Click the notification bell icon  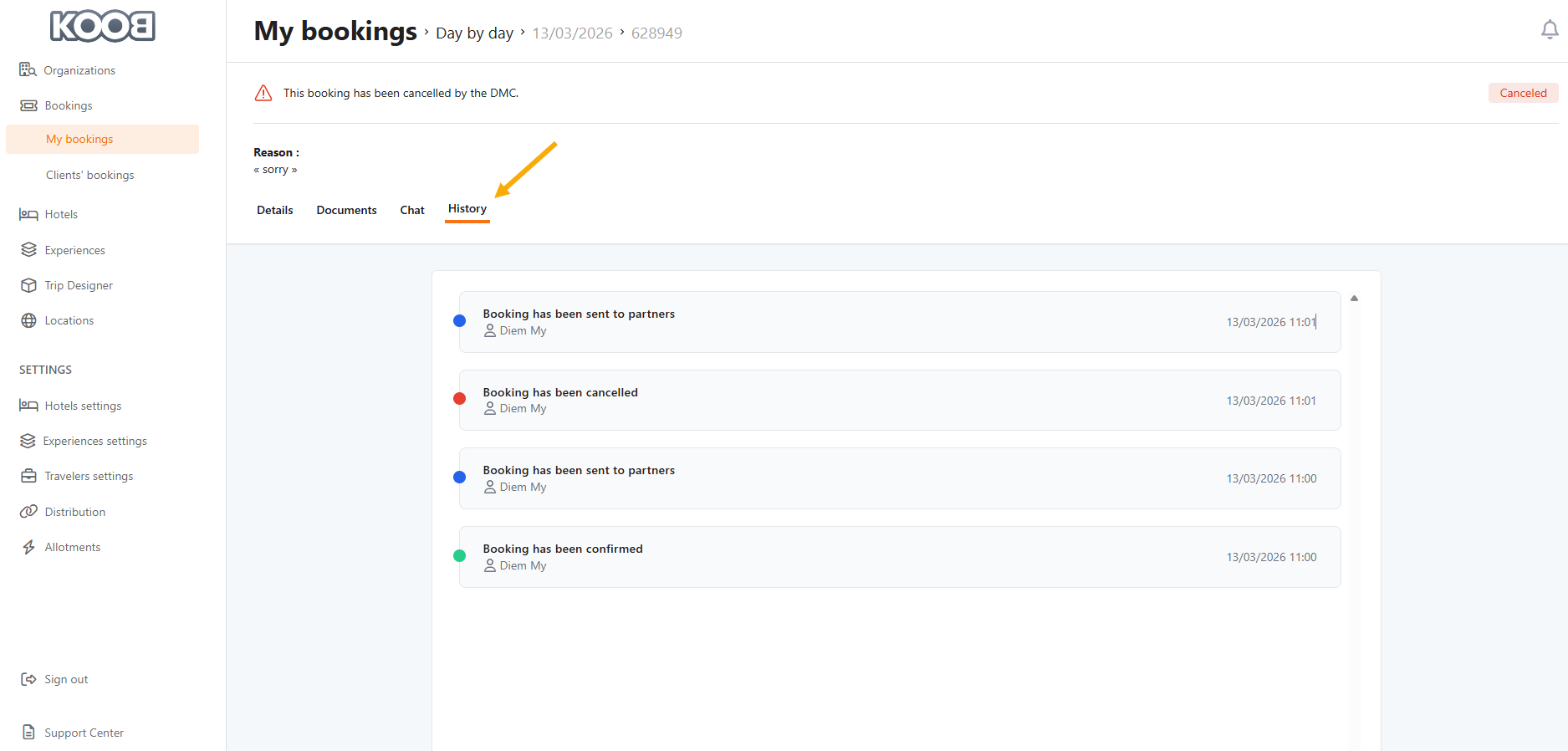pyautogui.click(x=1549, y=30)
